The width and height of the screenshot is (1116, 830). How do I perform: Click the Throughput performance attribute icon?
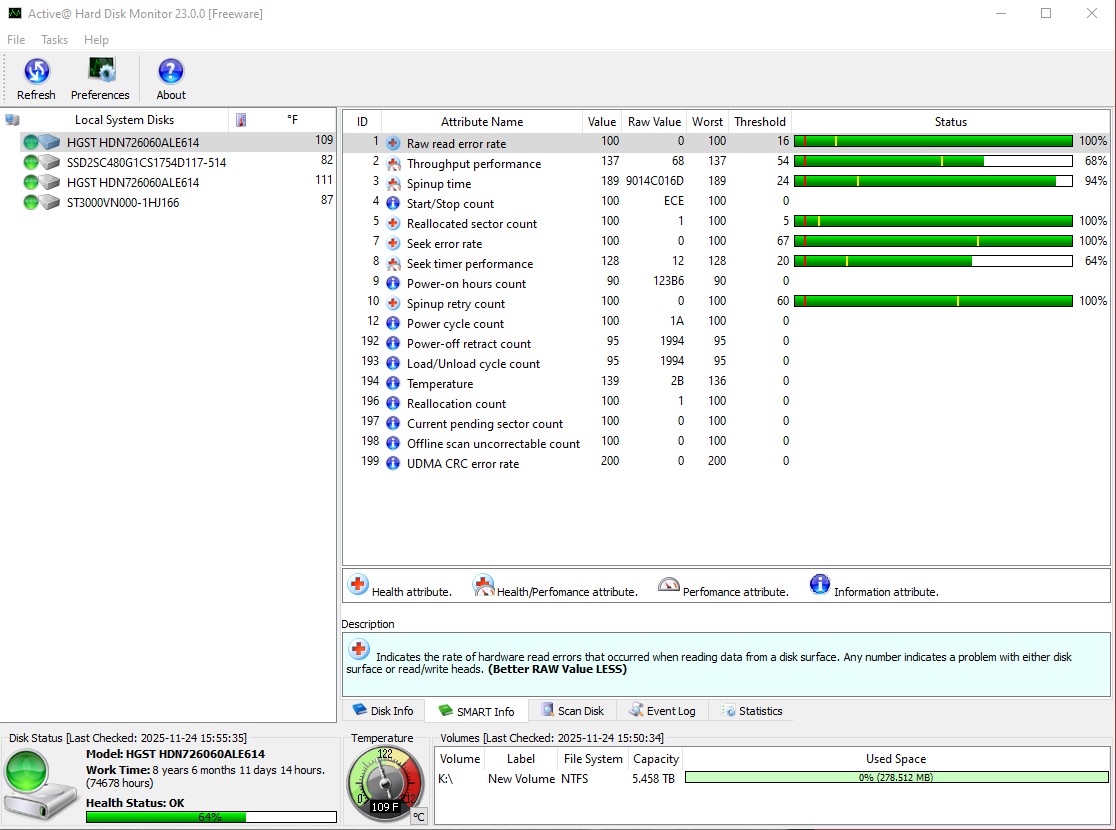pyautogui.click(x=393, y=164)
